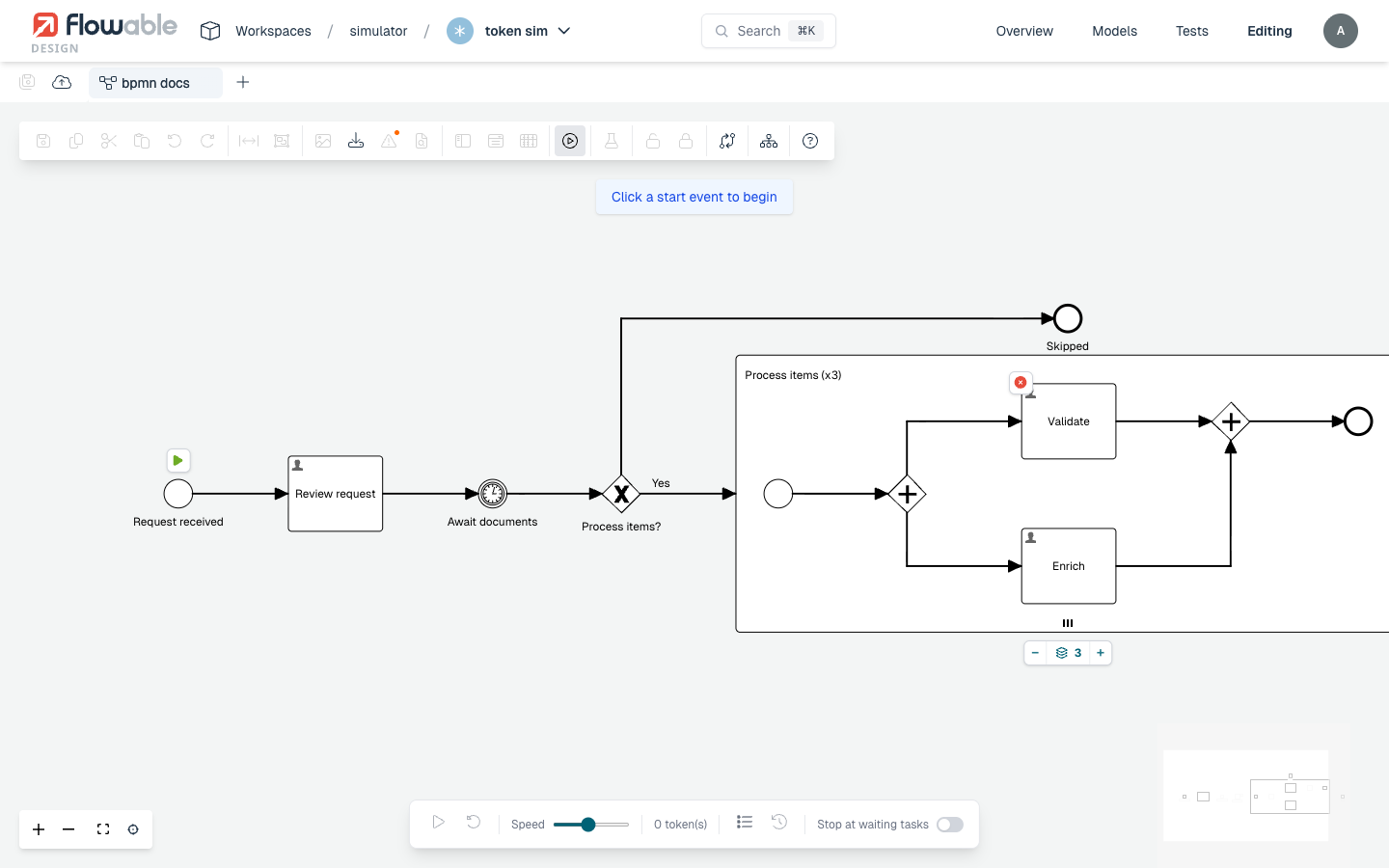Toggle Stop at waiting tasks switch
Viewport: 1389px width, 868px height.
coord(950,825)
